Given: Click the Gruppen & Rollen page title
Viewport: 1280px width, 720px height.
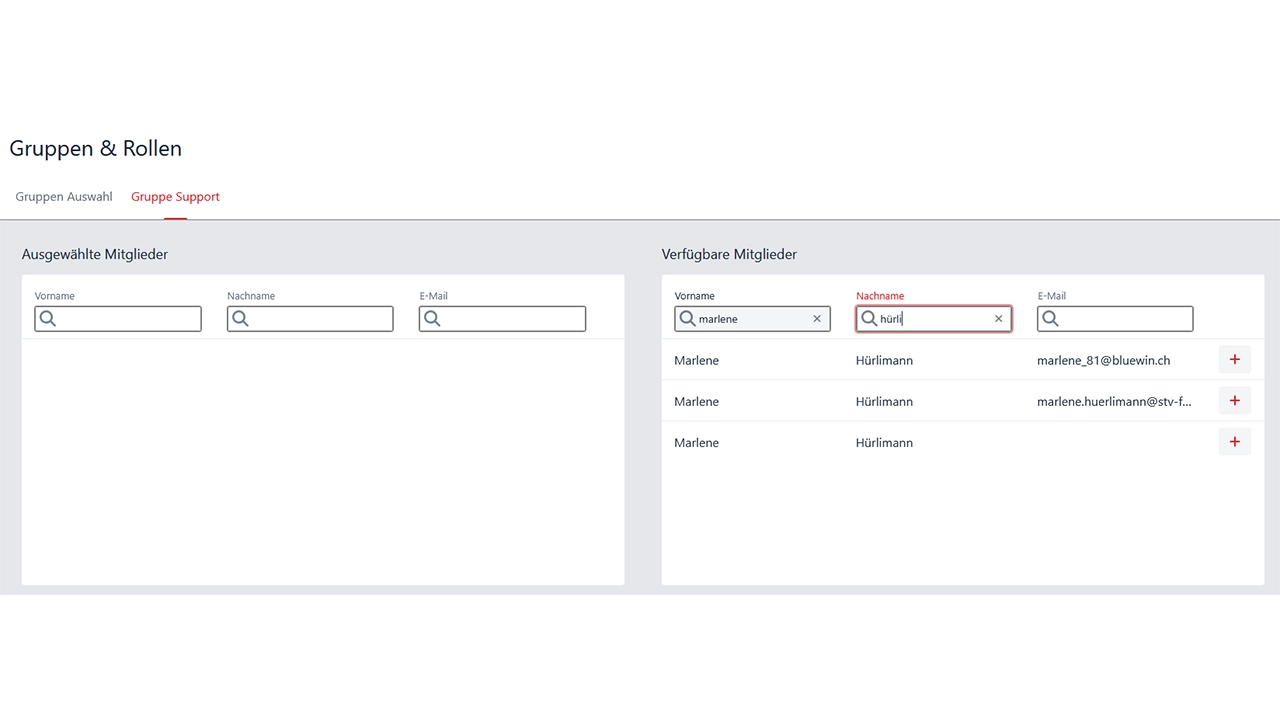Looking at the screenshot, I should click(96, 149).
